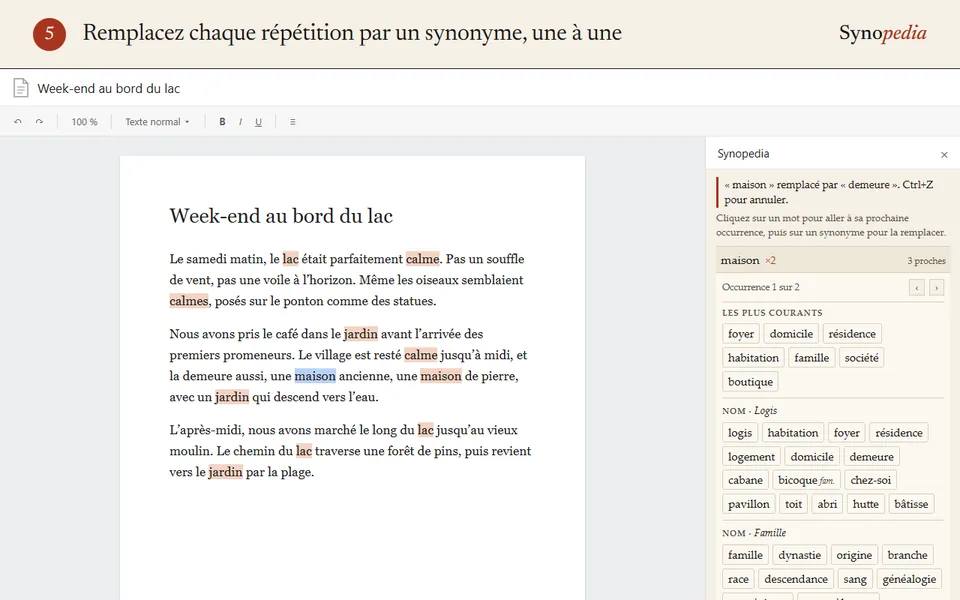This screenshot has height=600, width=960.
Task: Click the Synopedia logo at top right
Action: point(882,33)
